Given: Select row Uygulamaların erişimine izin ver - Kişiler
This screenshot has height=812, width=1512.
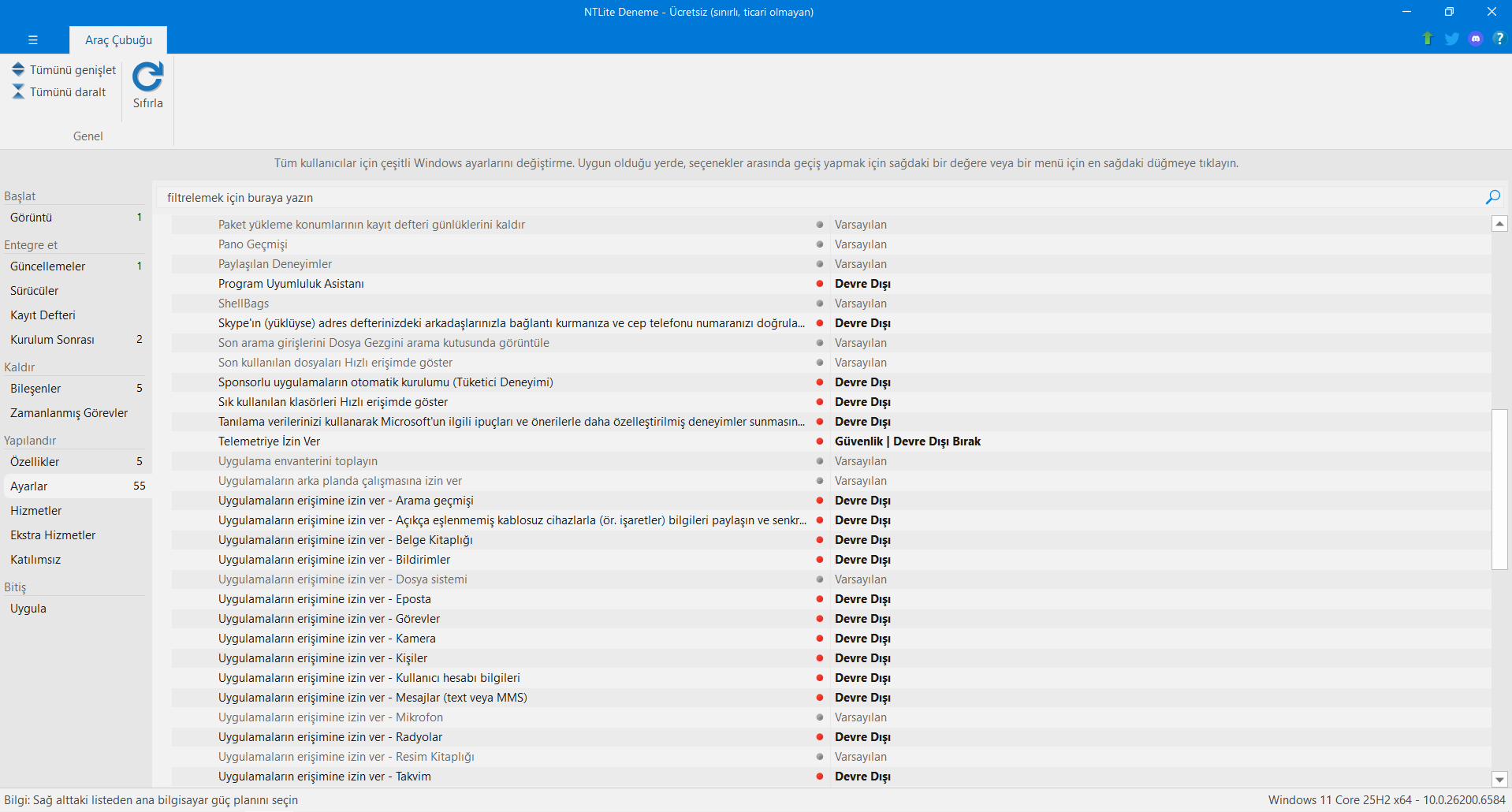Looking at the screenshot, I should point(832,658).
